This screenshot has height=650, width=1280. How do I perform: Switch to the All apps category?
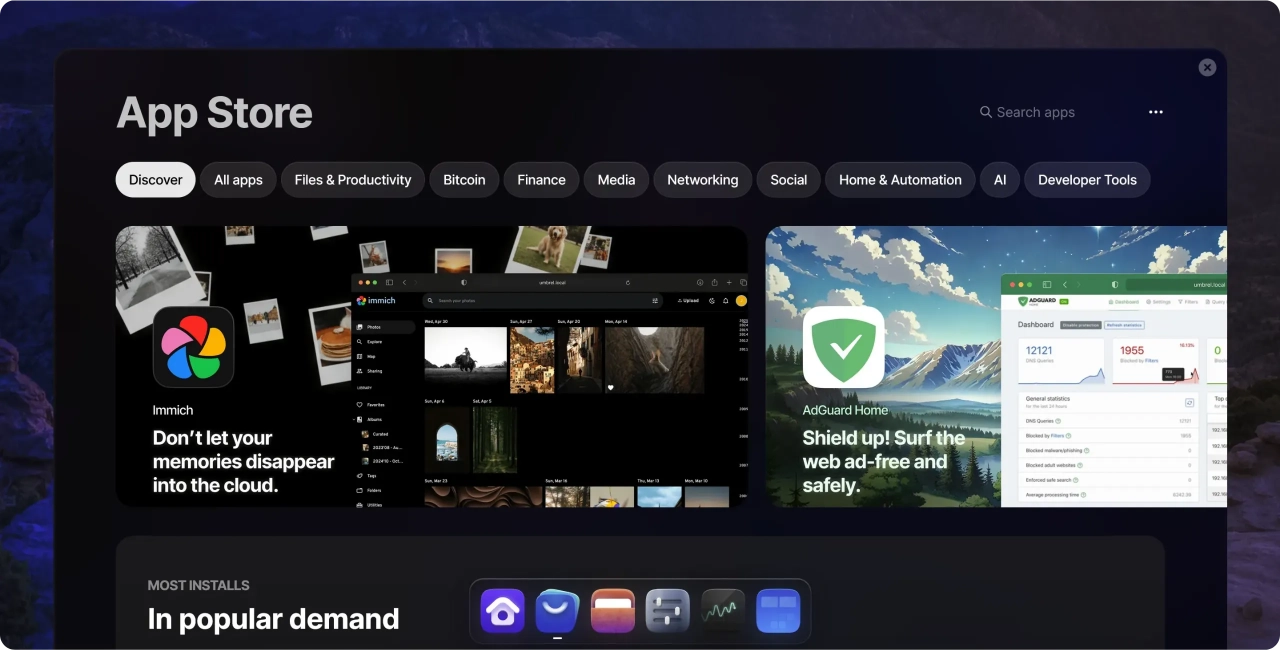tap(238, 180)
